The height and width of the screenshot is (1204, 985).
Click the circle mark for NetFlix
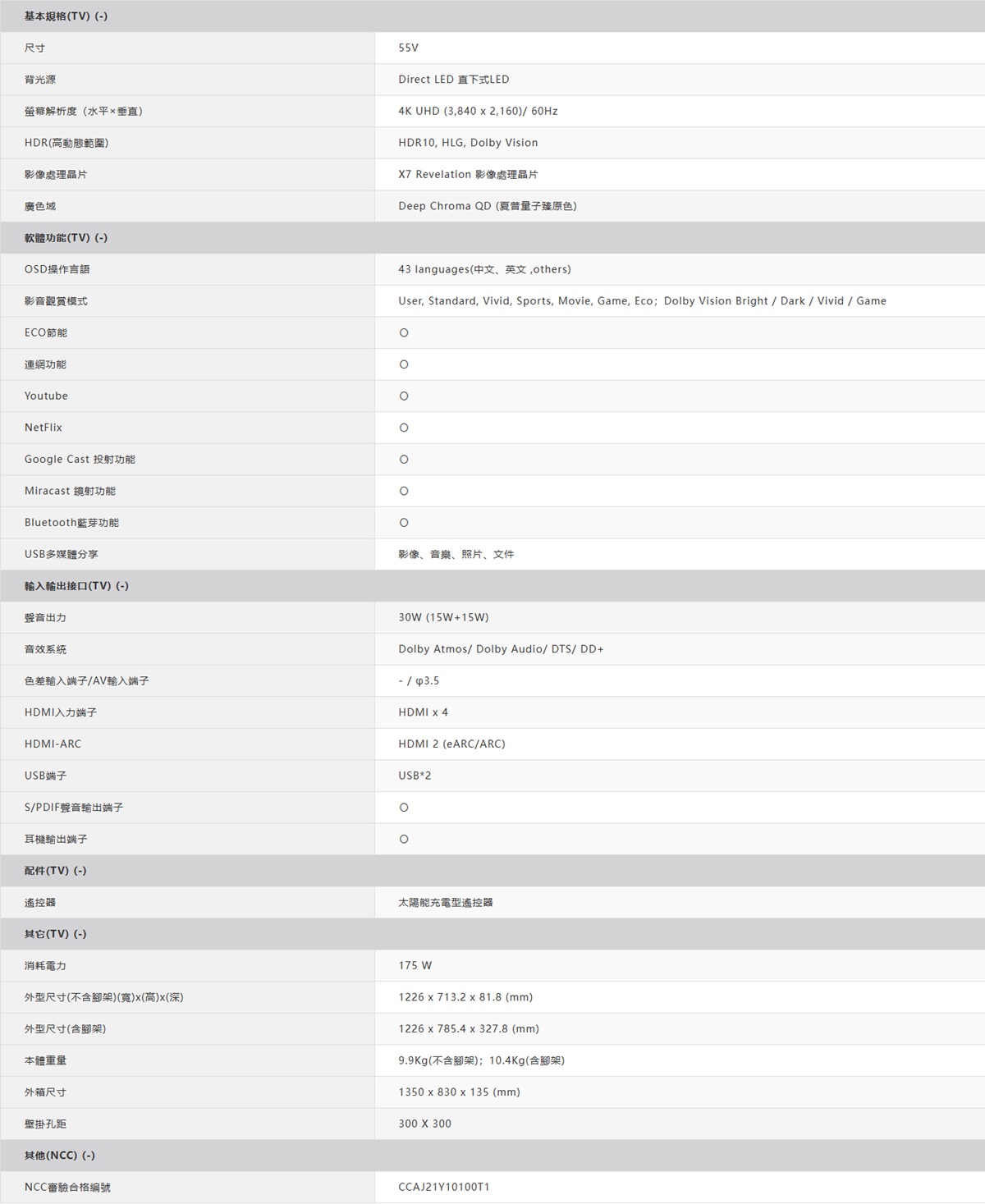point(404,428)
